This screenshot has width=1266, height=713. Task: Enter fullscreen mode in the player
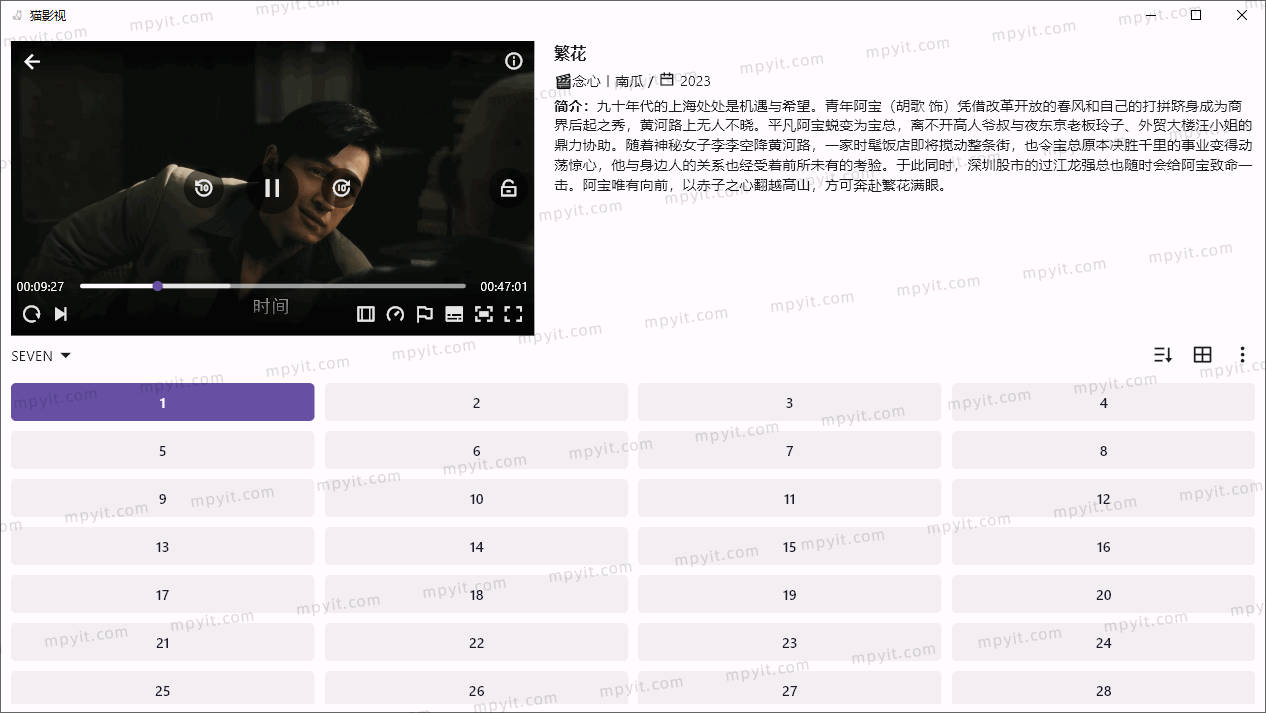click(513, 314)
